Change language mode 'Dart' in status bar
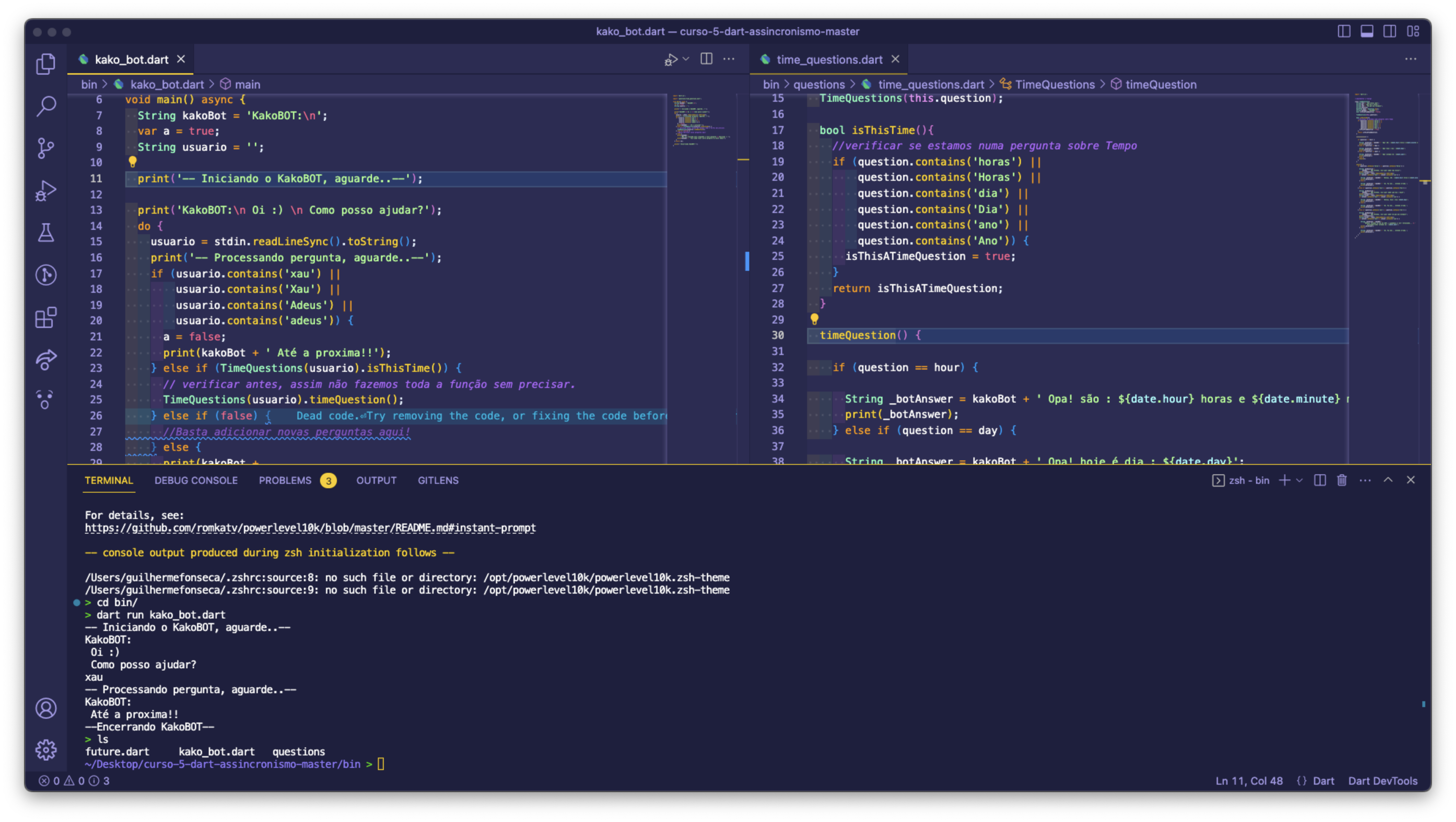The height and width of the screenshot is (822, 1456). coord(1323,781)
